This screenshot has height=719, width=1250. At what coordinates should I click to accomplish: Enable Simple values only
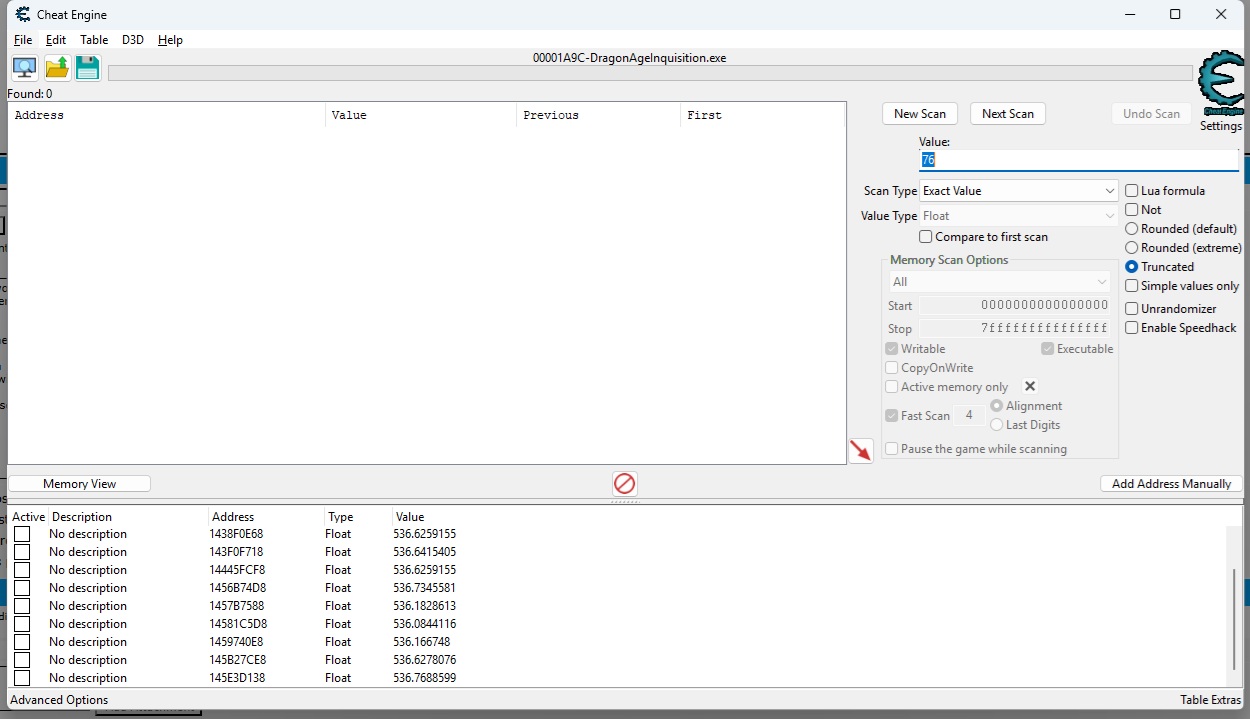pyautogui.click(x=1132, y=286)
